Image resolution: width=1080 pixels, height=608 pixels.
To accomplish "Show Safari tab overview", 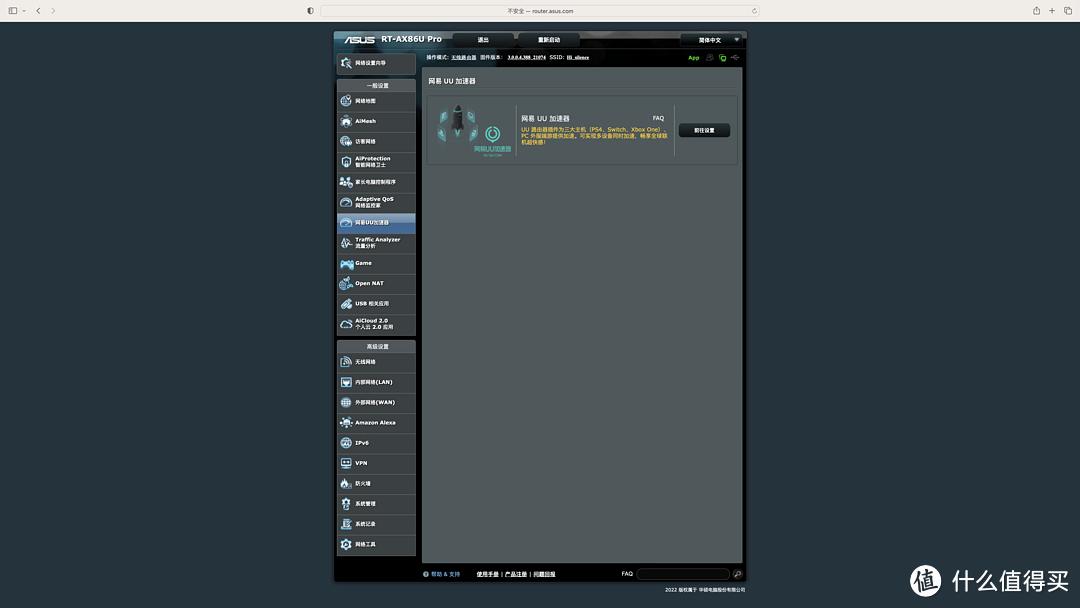I will pyautogui.click(x=1068, y=11).
